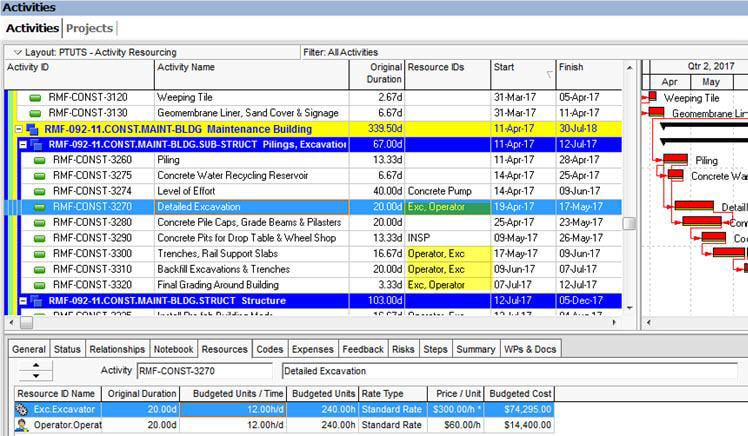Image resolution: width=748 pixels, height=436 pixels.
Task: Open the Relationships details tab
Action: point(118,349)
